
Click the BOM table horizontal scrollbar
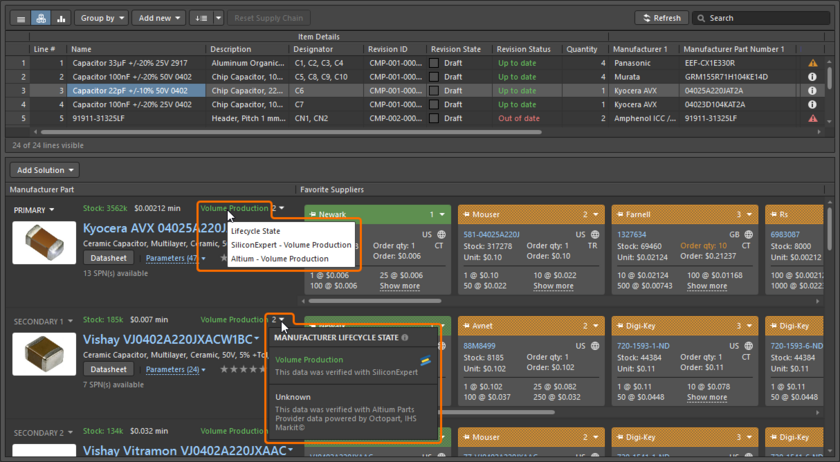tap(291, 132)
